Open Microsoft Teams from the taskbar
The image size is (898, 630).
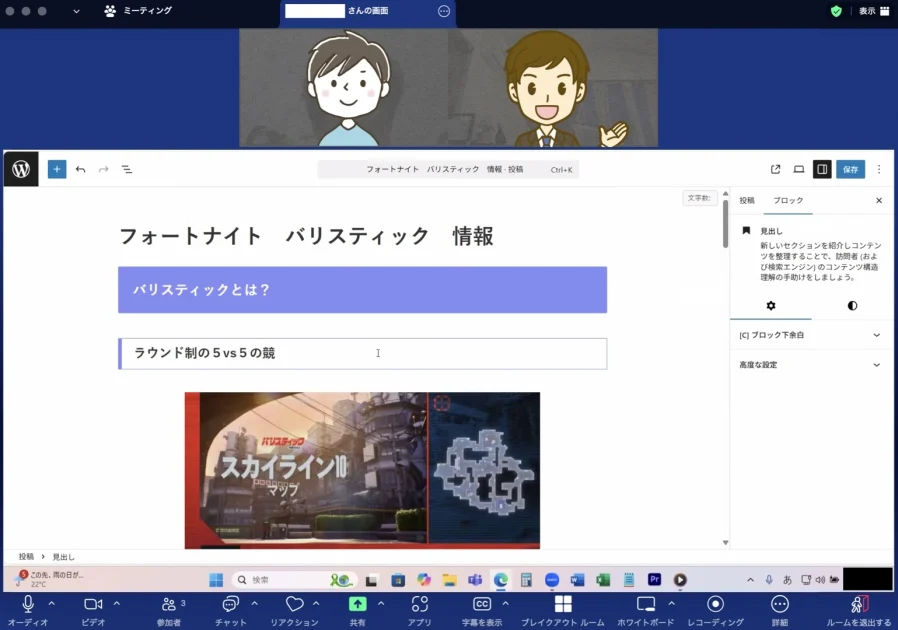(475, 580)
